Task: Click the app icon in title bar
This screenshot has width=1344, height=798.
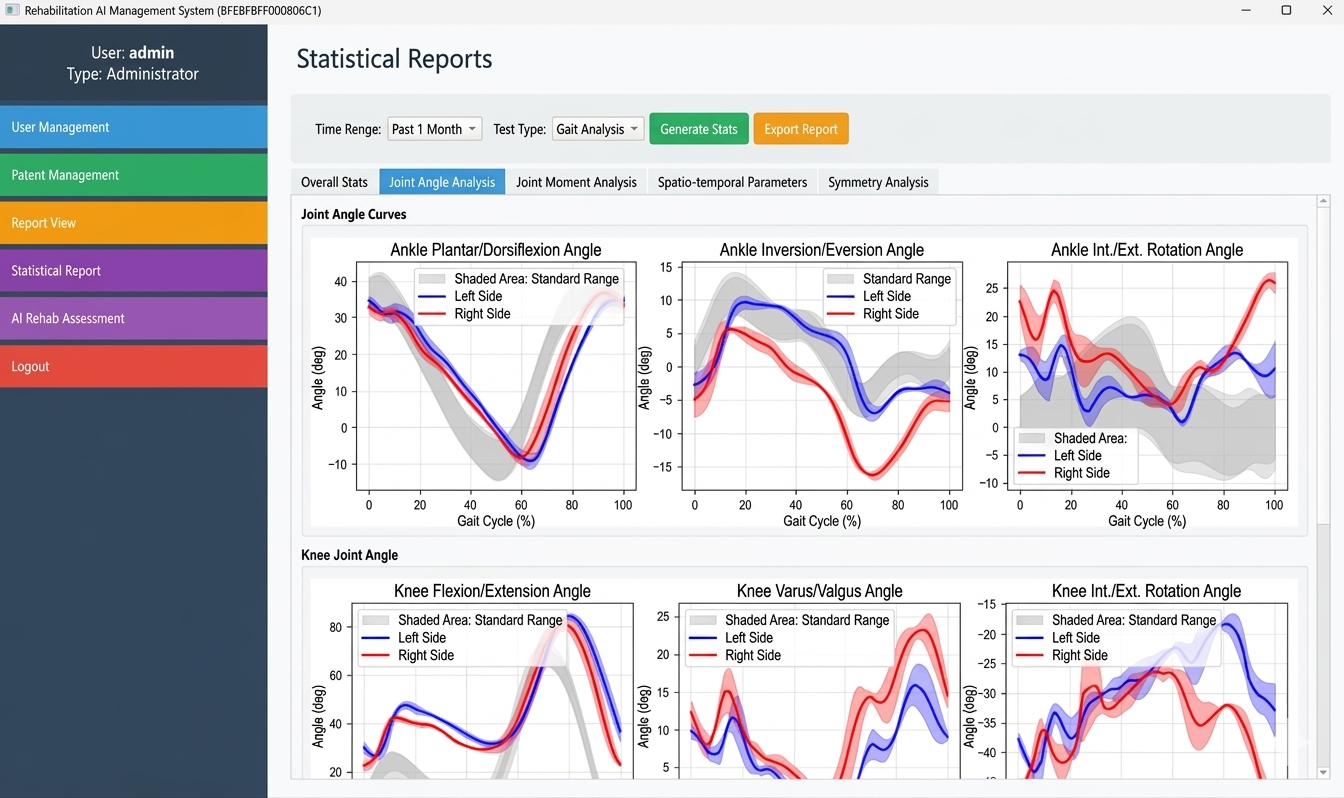Action: pyautogui.click(x=12, y=10)
